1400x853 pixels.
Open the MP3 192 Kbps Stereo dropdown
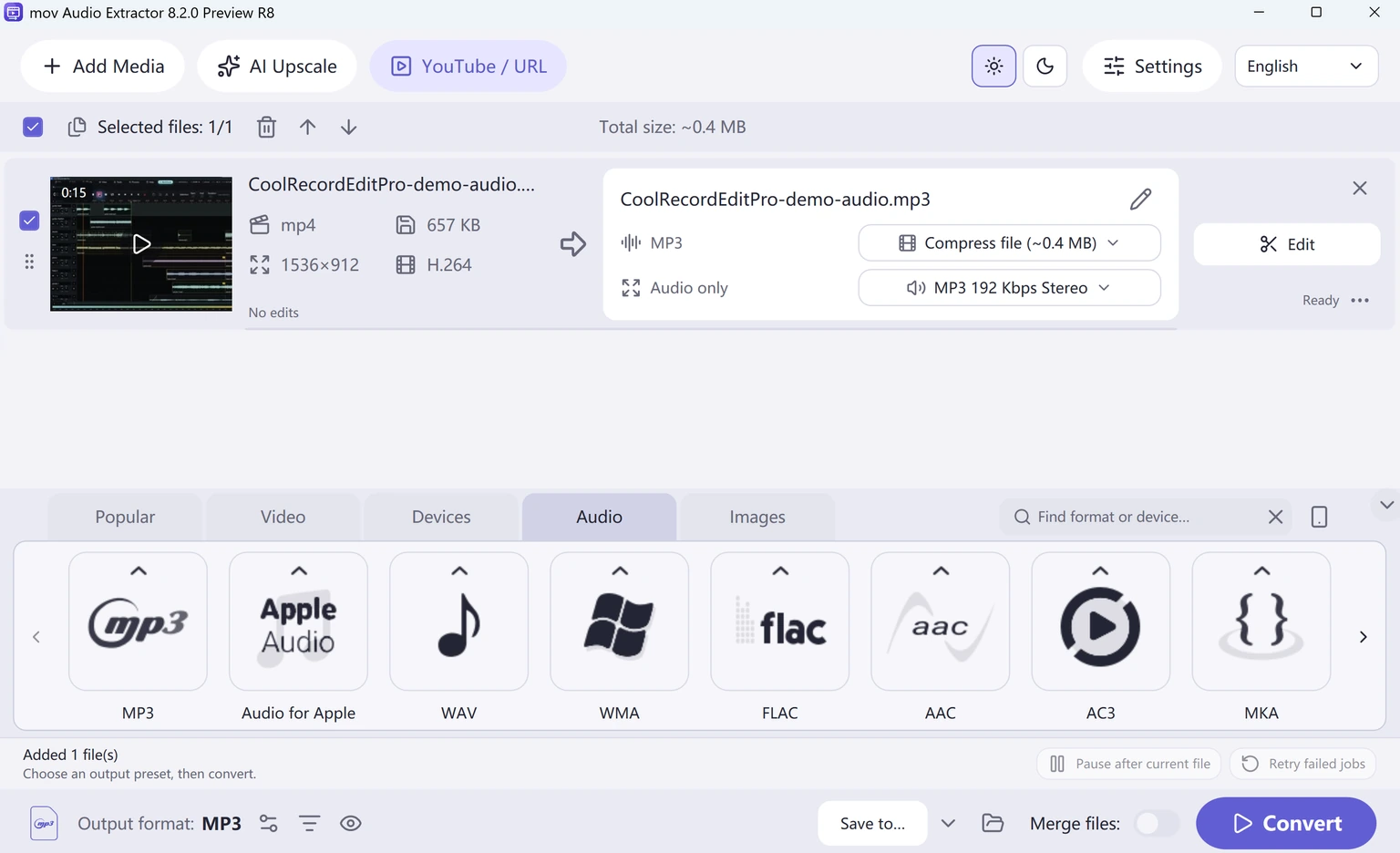1009,287
